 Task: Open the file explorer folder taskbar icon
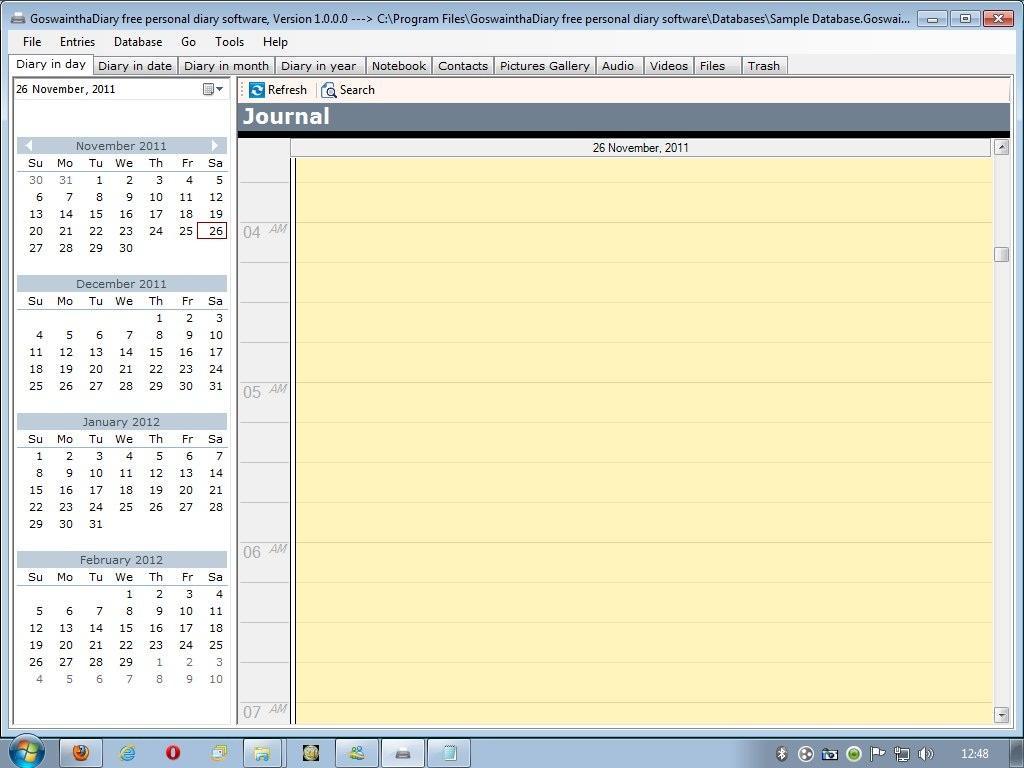point(263,753)
